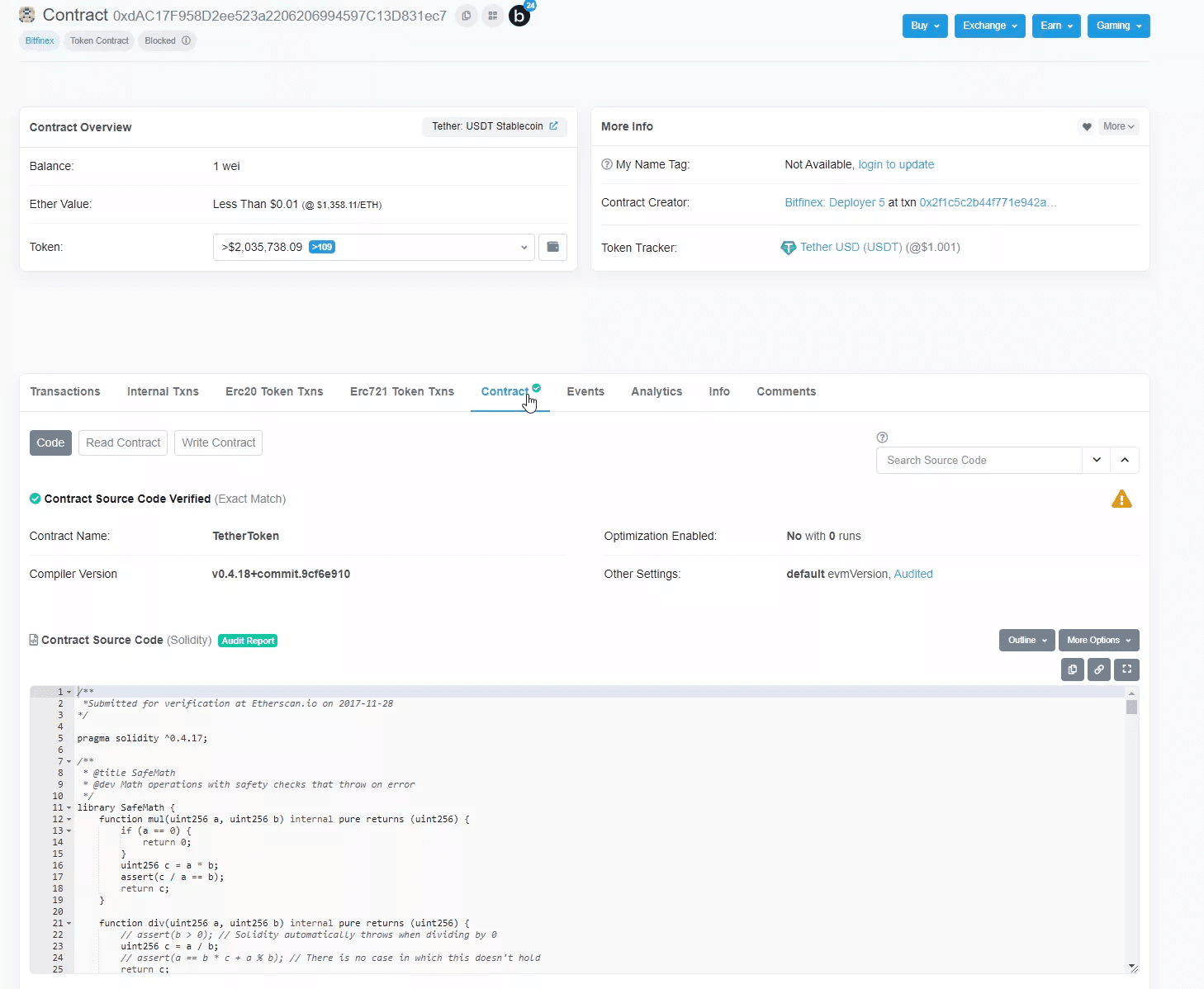Screen dimensions: 1204x989
Task: Click the compiler version v0.4.18+commit.9cf6e910 text
Action: click(x=281, y=574)
